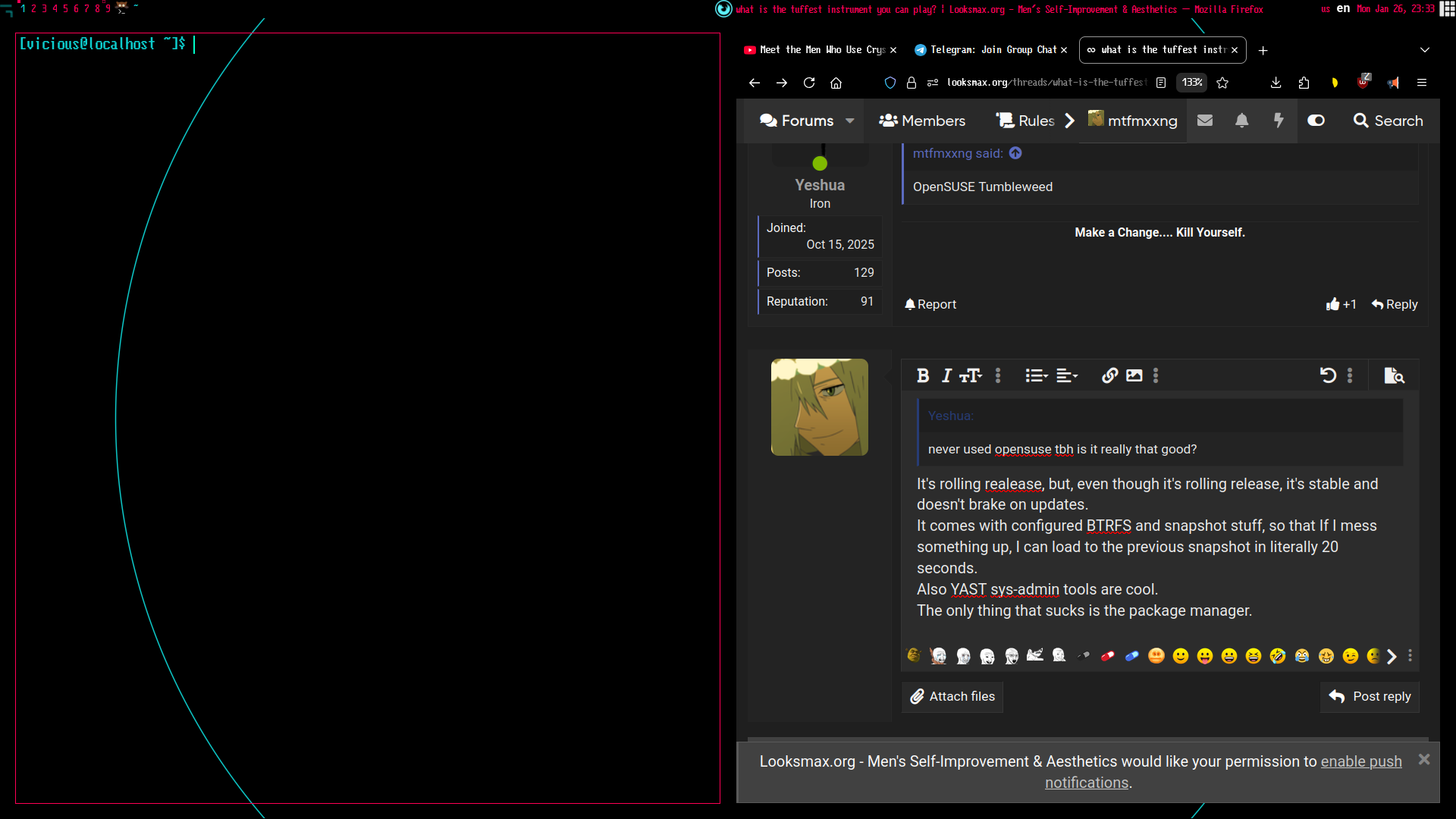Open the Members menu item
Image resolution: width=1456 pixels, height=819 pixels.
922,121
